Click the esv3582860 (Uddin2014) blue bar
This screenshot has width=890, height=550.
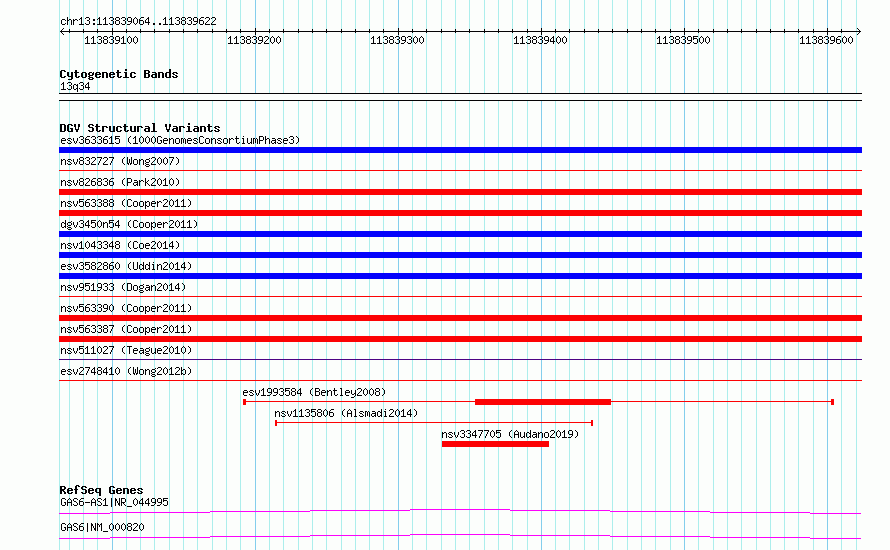(460, 276)
